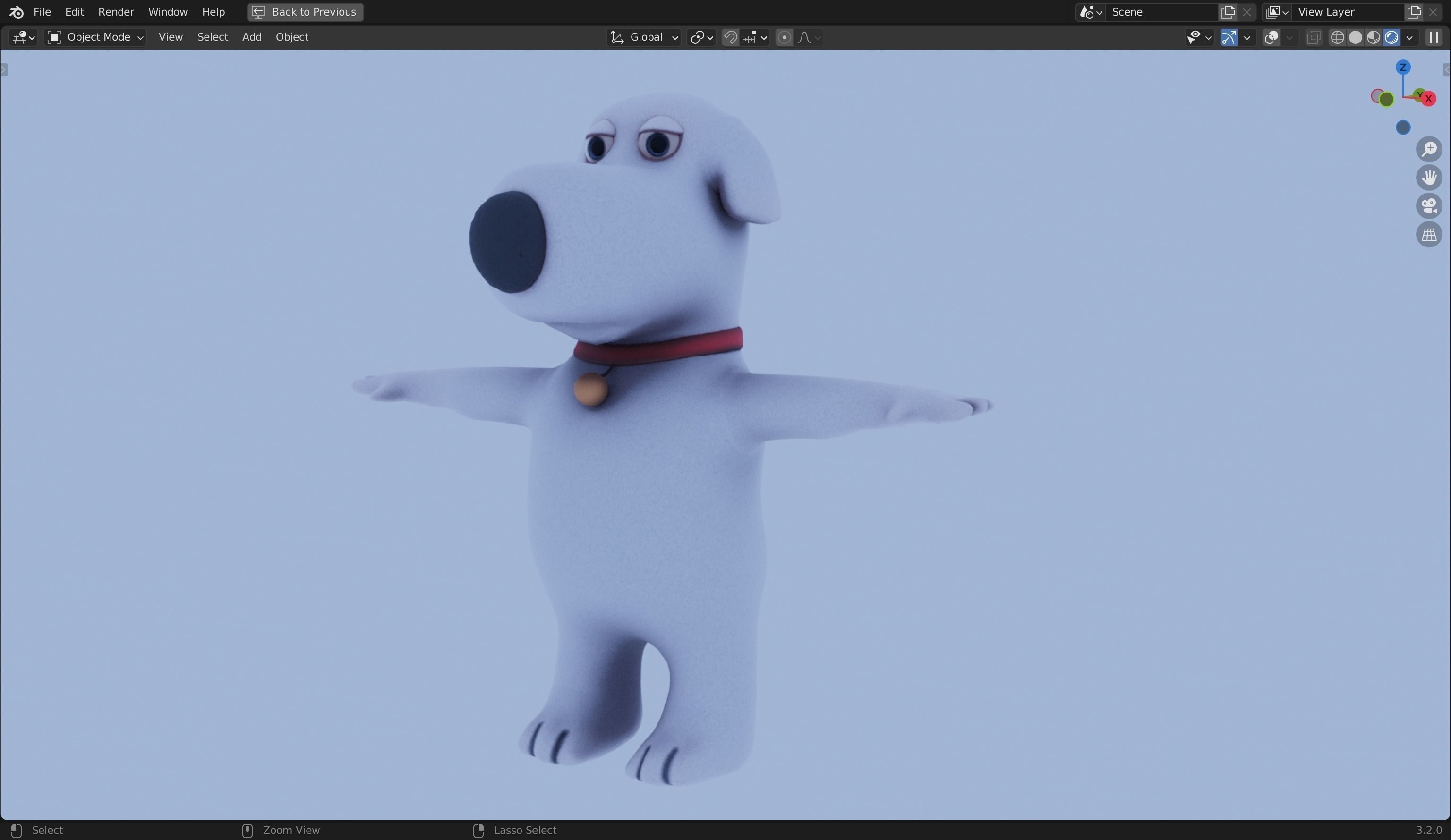Click the Blender logo menu icon

click(x=16, y=11)
